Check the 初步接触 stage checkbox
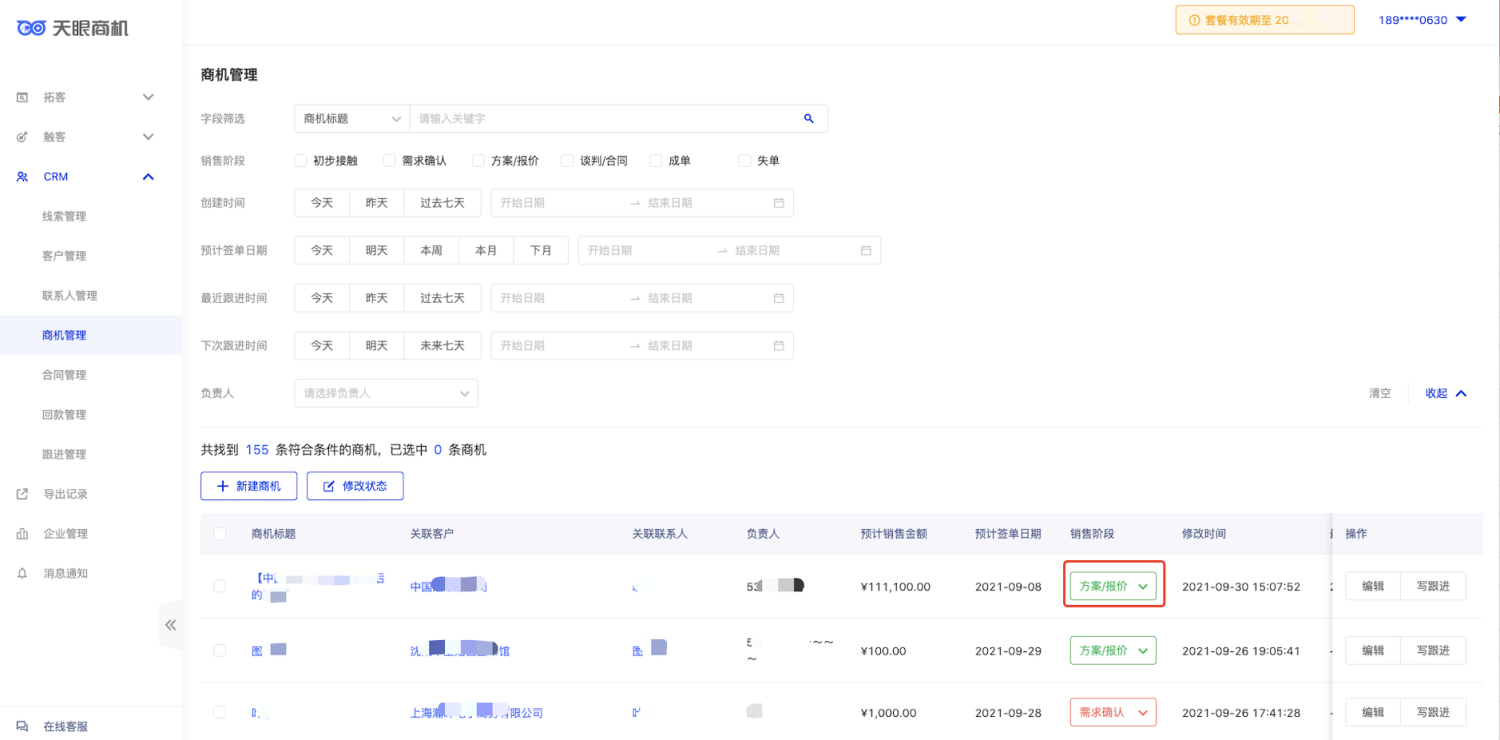The width and height of the screenshot is (1500, 740). point(301,160)
